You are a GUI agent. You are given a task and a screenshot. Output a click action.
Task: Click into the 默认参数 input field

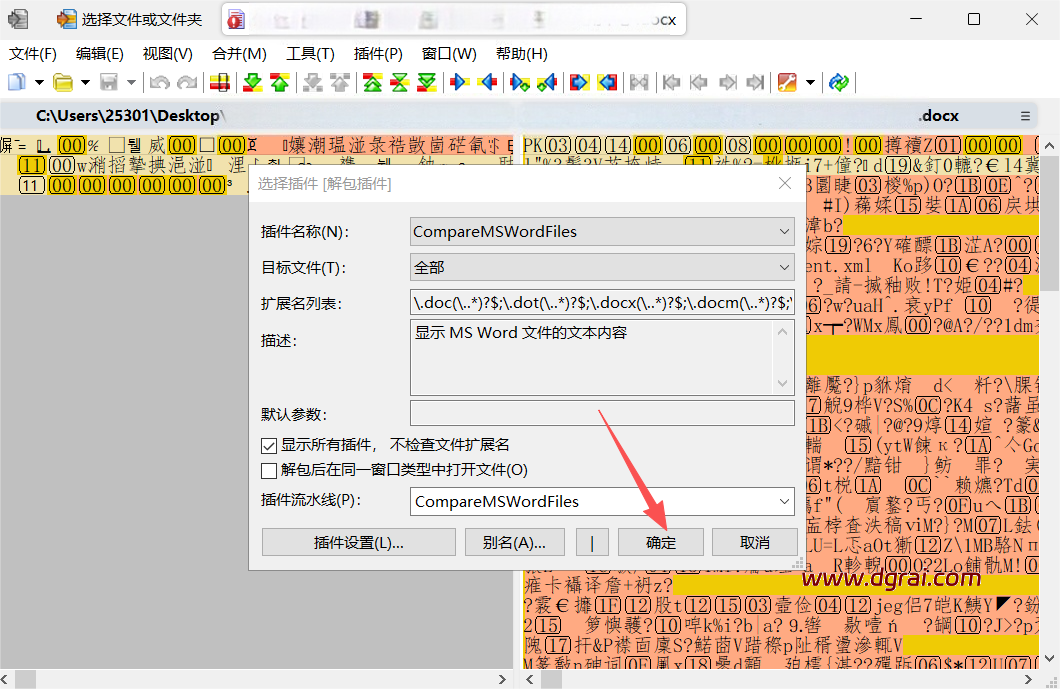[602, 413]
